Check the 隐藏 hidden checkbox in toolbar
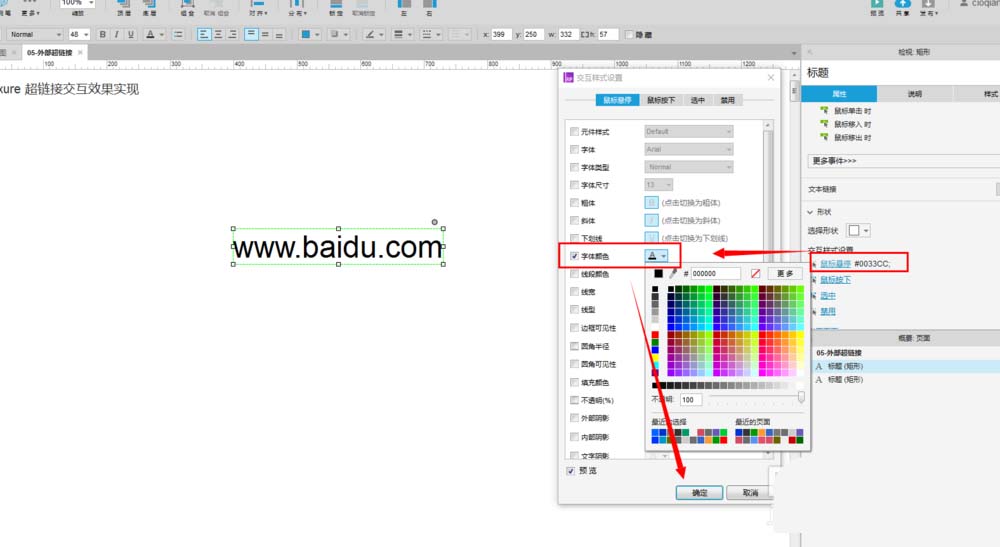The height and width of the screenshot is (547, 1000). (x=629, y=34)
